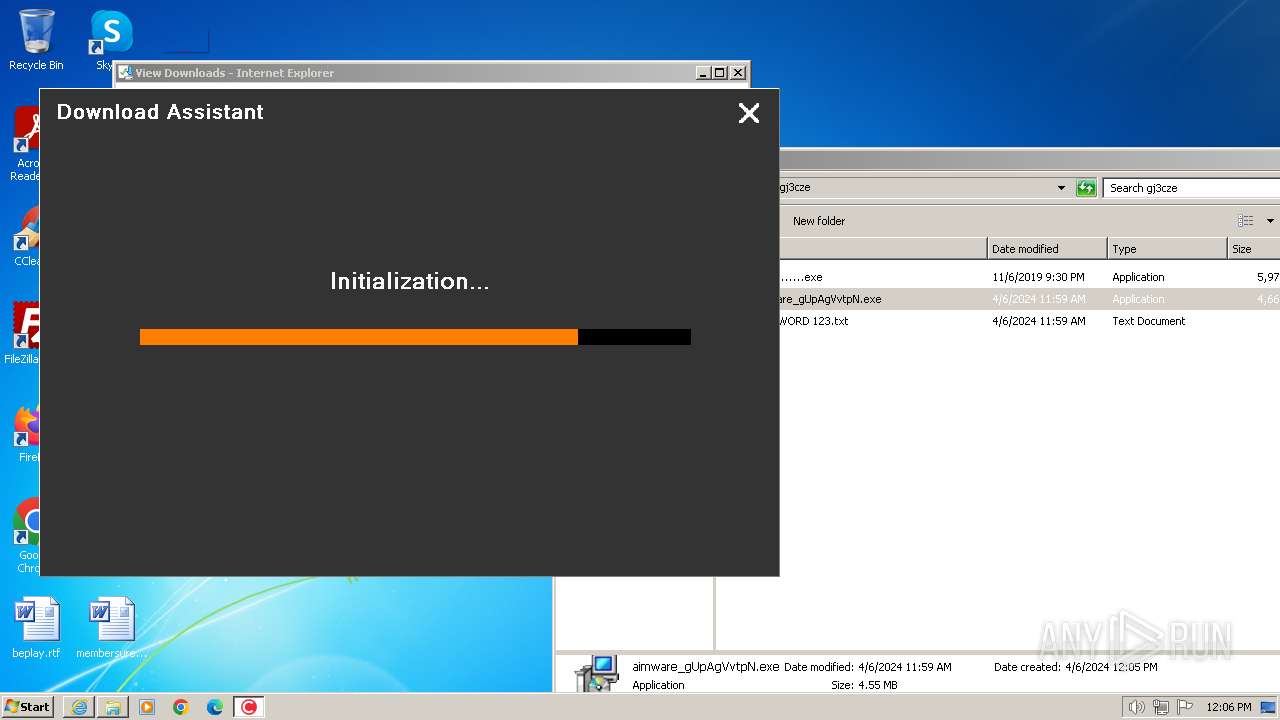This screenshot has height=720, width=1280.
Task: Click the green refresh button in Explorer
Action: pyautogui.click(x=1086, y=188)
